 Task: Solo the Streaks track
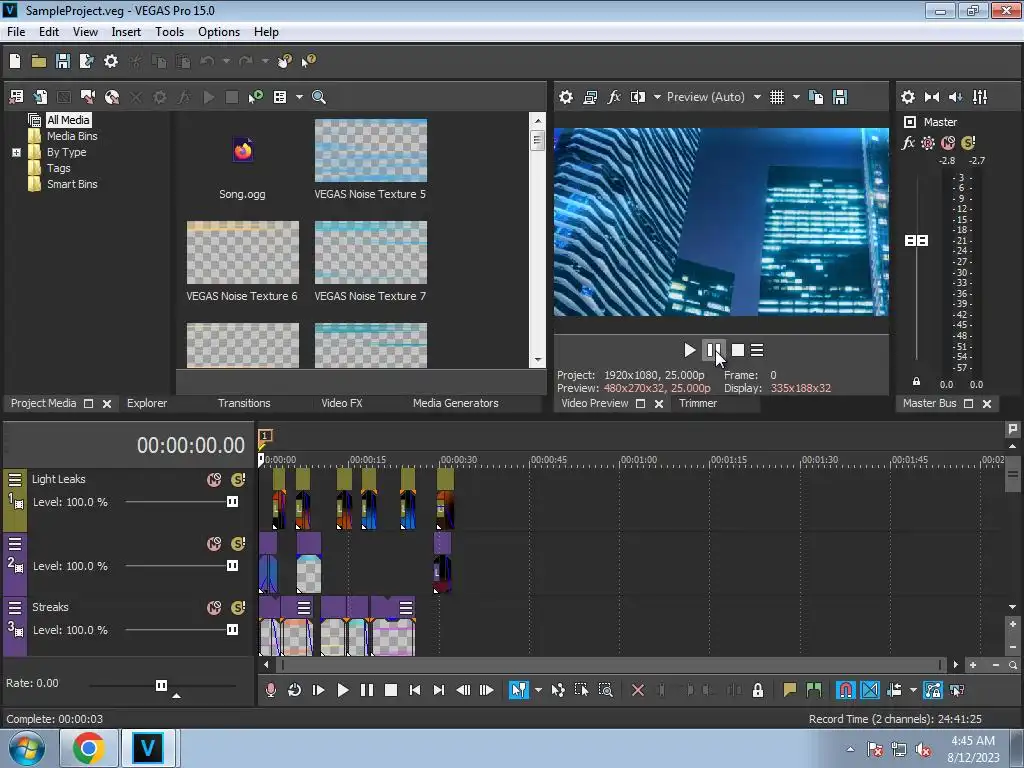[x=238, y=608]
